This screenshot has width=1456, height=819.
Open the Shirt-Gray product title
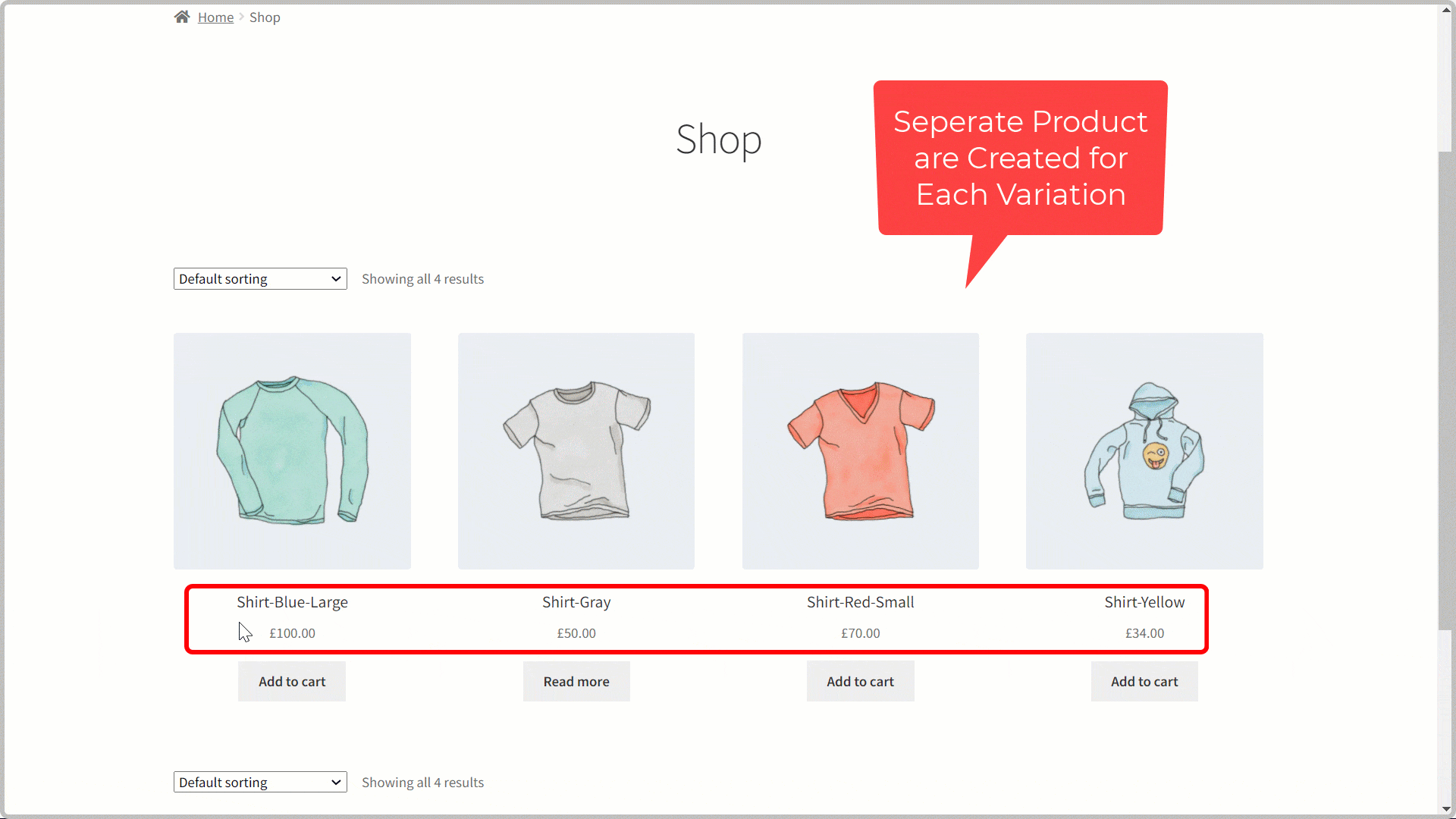click(576, 602)
